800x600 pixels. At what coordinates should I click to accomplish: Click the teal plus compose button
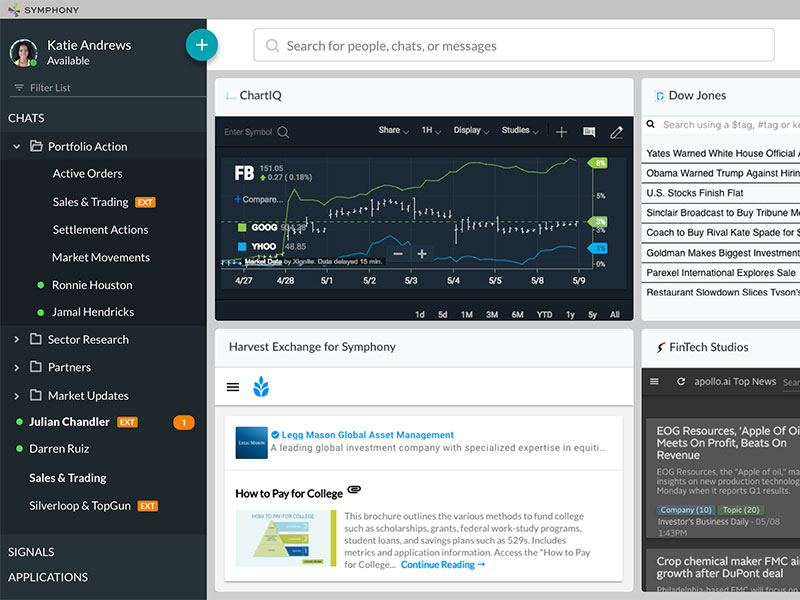pos(202,45)
